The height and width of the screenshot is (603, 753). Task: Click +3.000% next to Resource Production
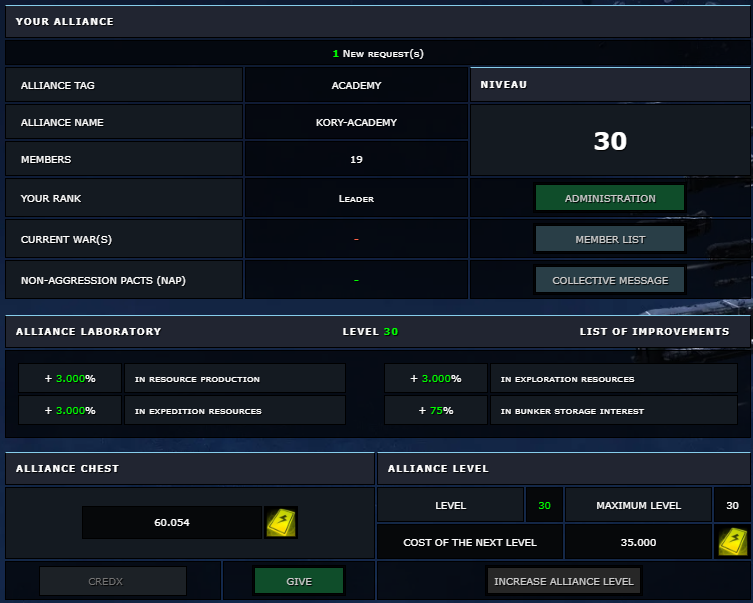click(x=70, y=378)
